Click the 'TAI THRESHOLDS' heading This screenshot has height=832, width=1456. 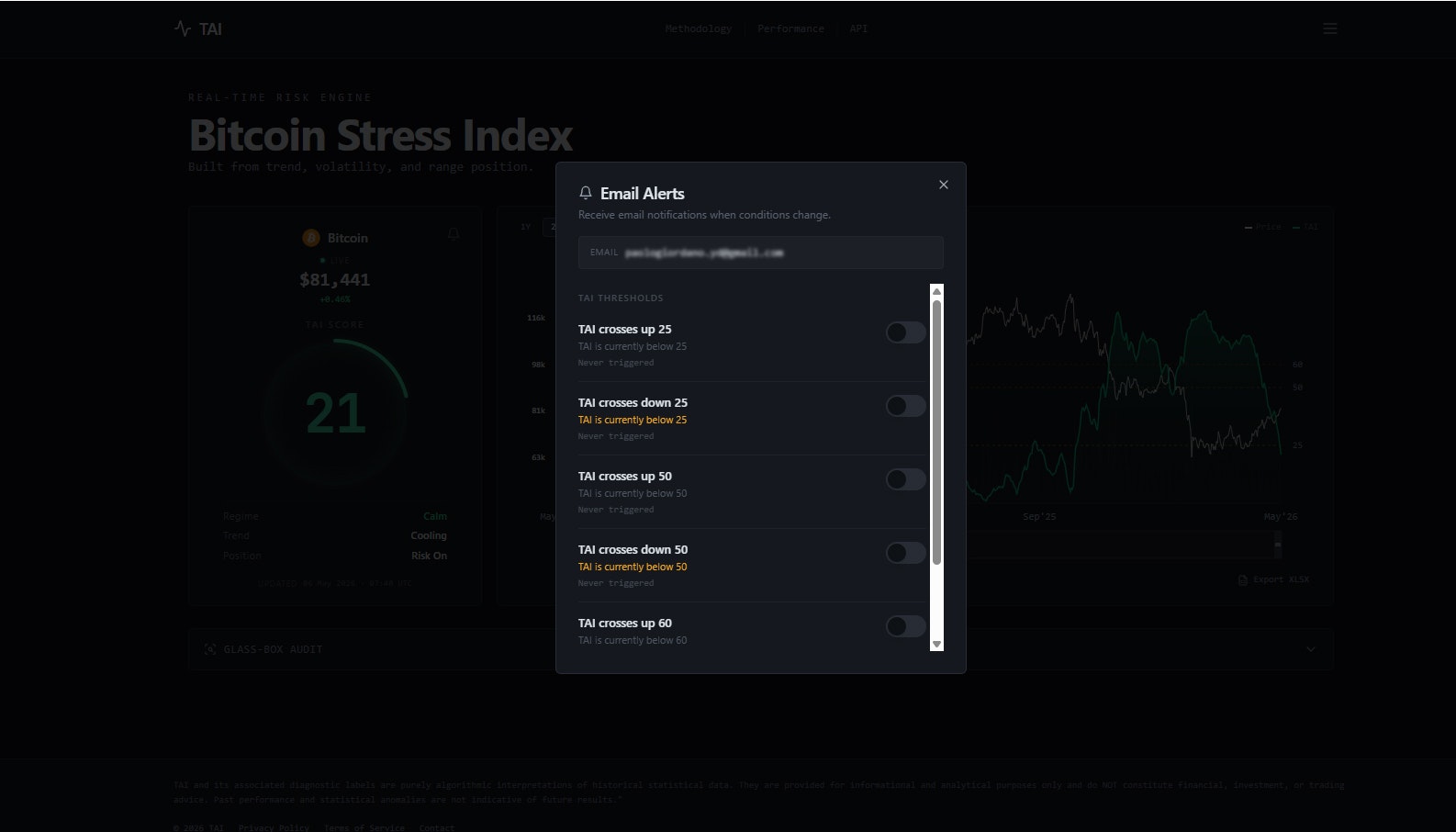tap(621, 298)
